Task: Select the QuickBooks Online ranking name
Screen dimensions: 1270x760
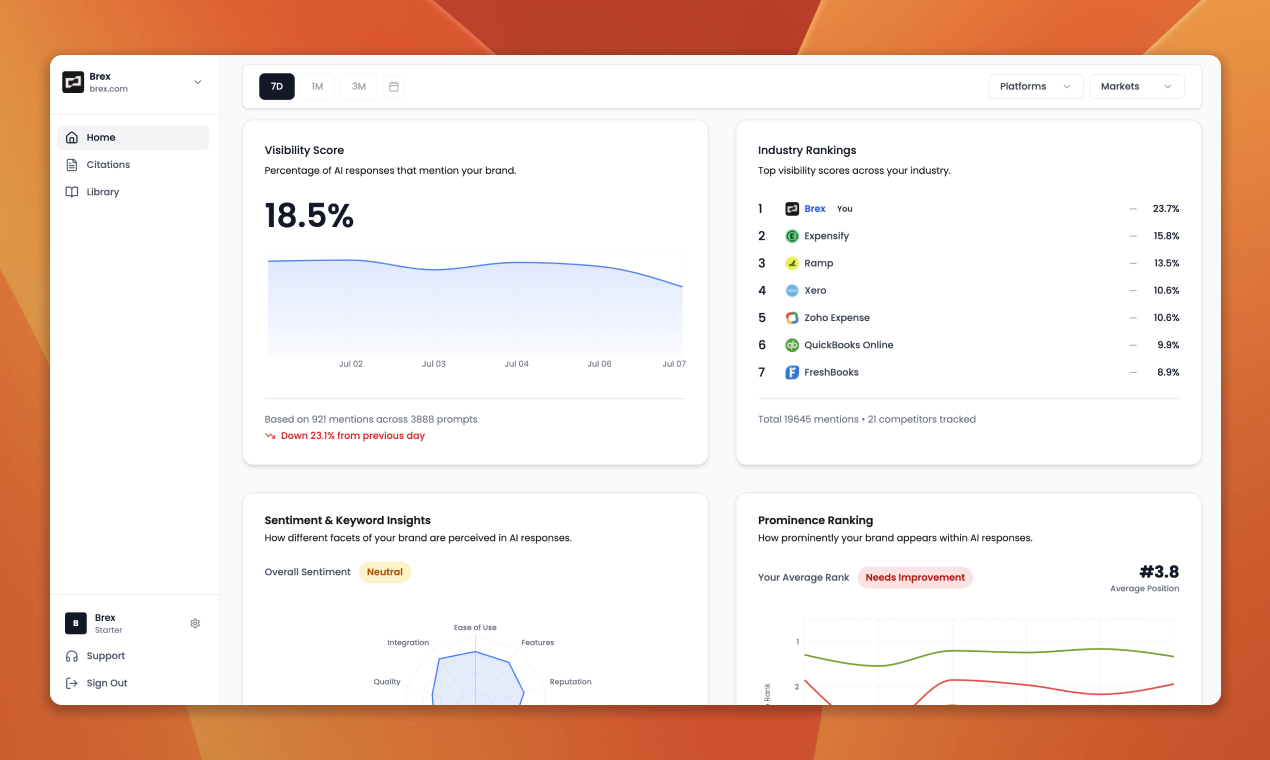Action: click(x=849, y=345)
